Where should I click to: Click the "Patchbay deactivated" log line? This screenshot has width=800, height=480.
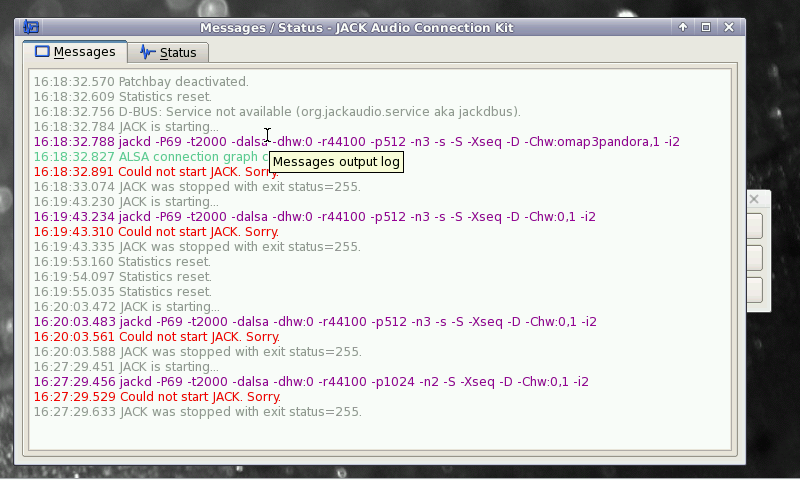tap(141, 81)
